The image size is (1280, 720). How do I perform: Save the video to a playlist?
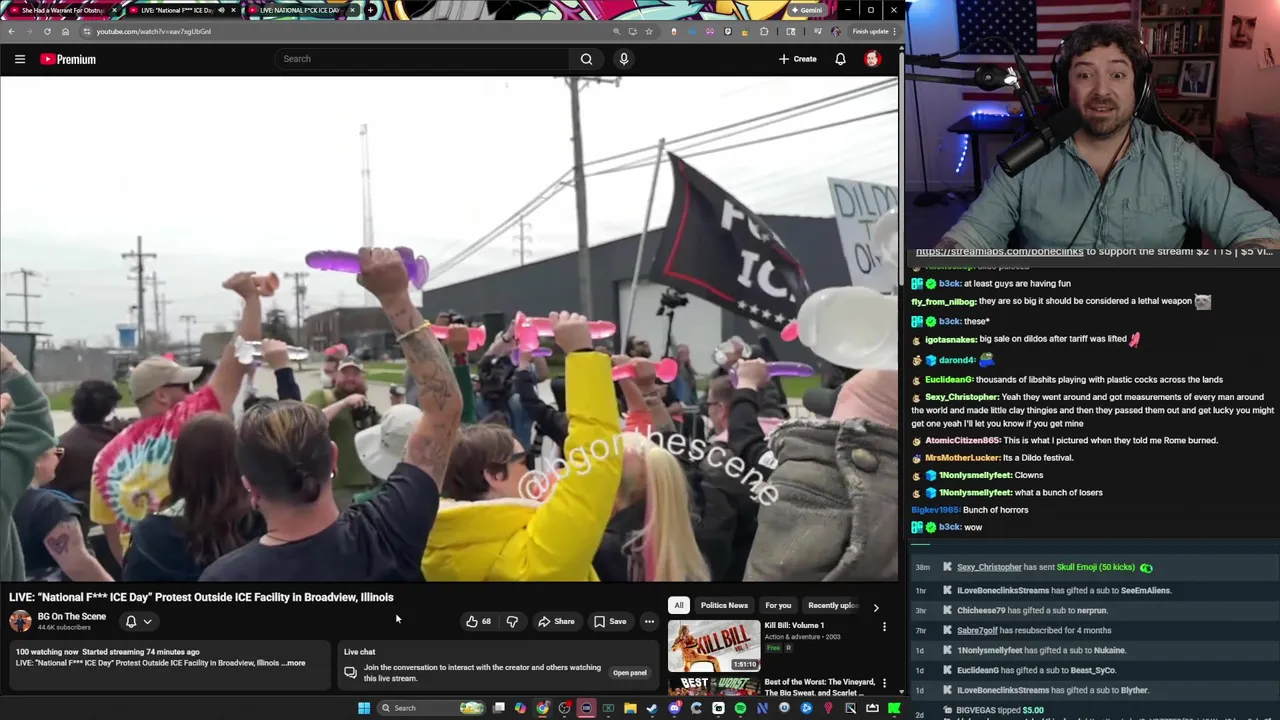(610, 621)
